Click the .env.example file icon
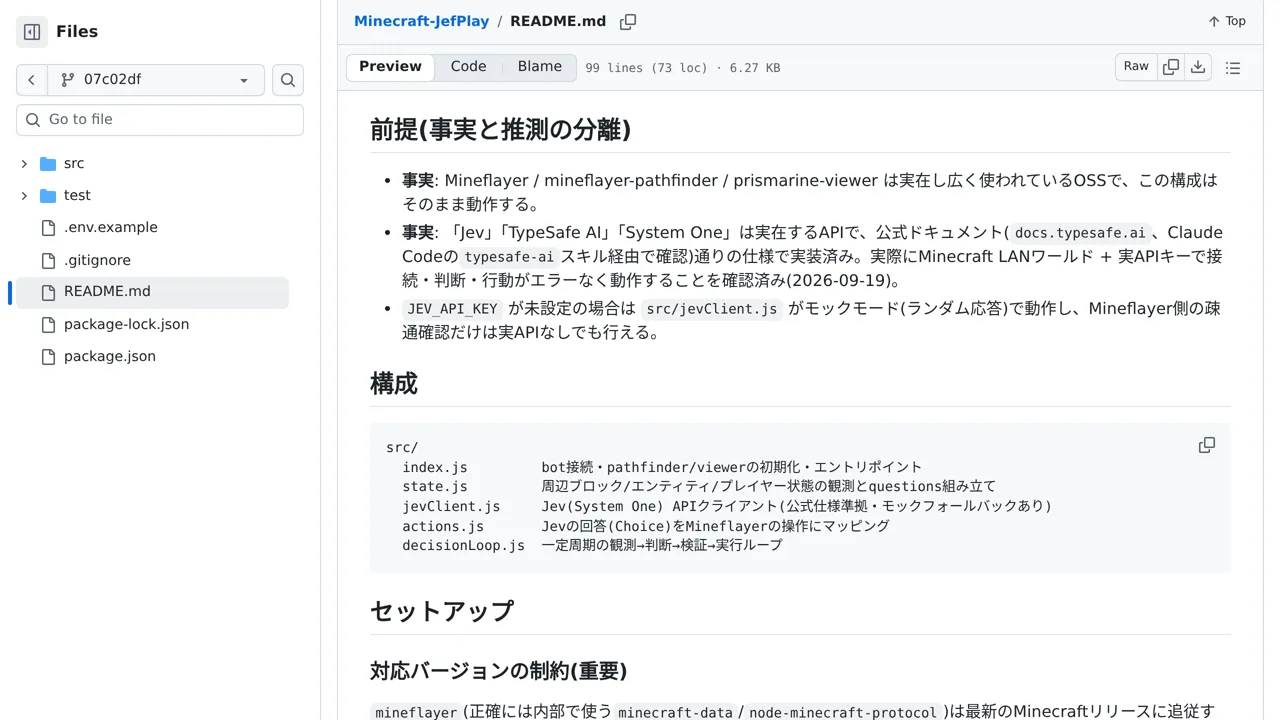 click(48, 228)
